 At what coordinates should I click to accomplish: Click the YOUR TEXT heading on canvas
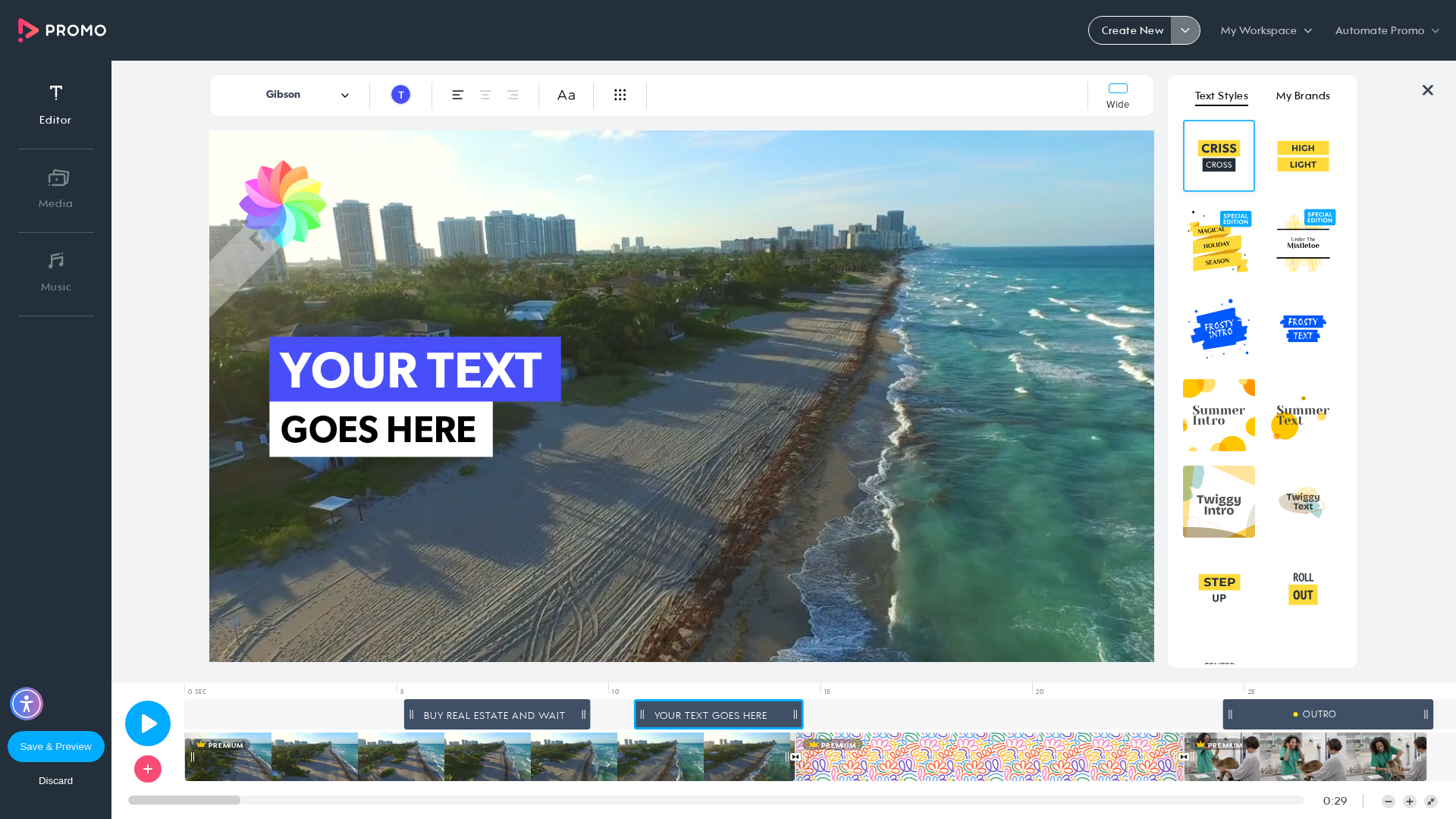tap(415, 369)
